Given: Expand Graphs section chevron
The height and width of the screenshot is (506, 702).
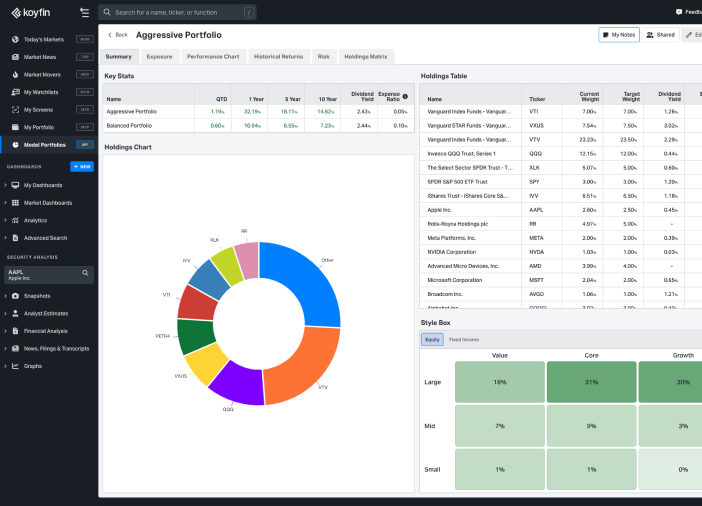Looking at the screenshot, I should point(5,366).
